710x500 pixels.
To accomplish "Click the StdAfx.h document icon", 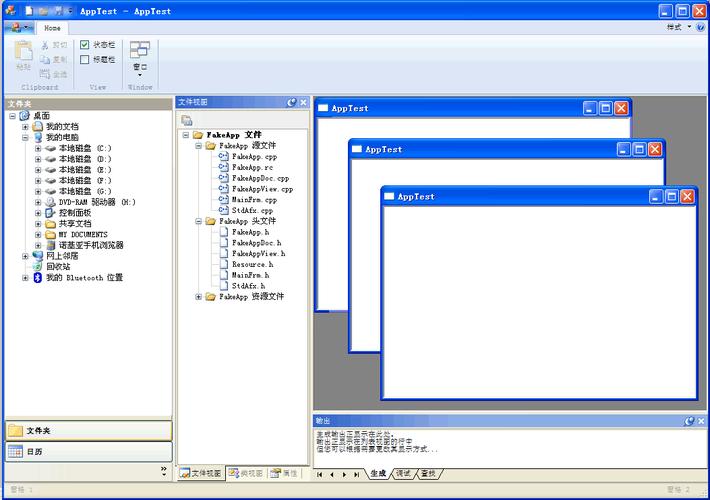I will point(224,285).
